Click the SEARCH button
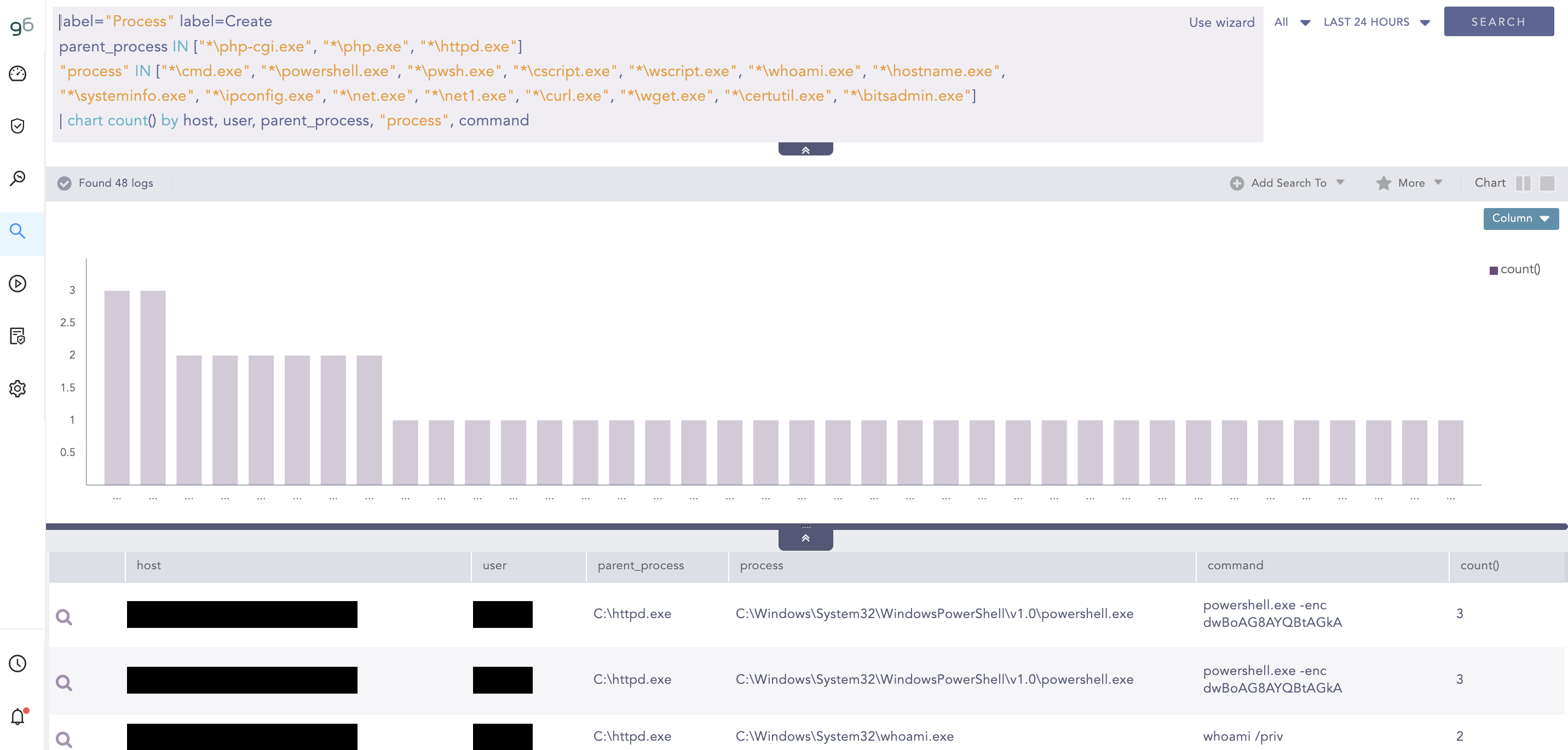 coord(1498,22)
